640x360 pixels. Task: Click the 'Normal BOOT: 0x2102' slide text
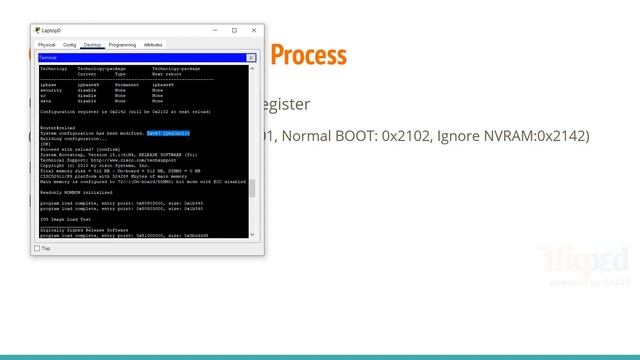pos(357,136)
